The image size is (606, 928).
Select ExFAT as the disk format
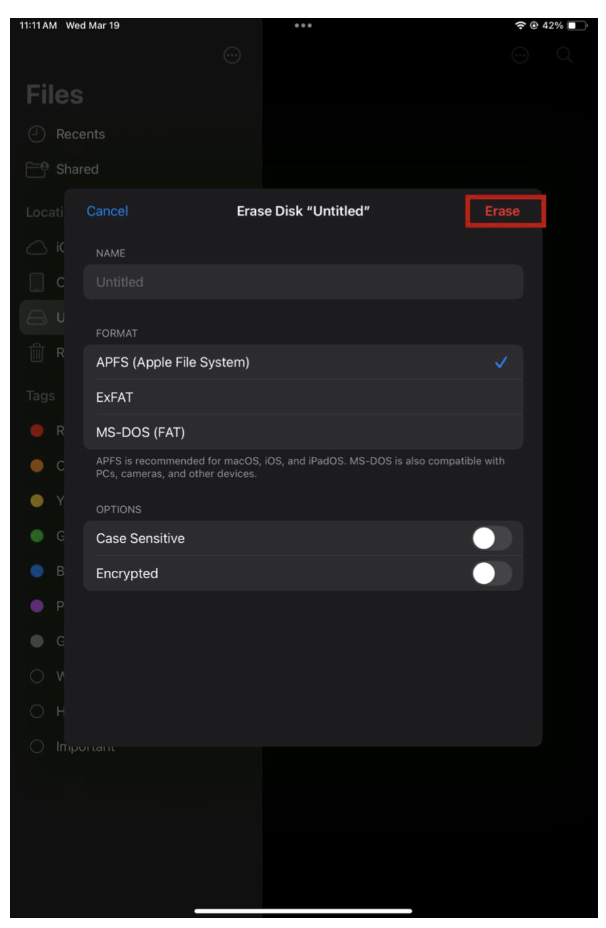302,397
